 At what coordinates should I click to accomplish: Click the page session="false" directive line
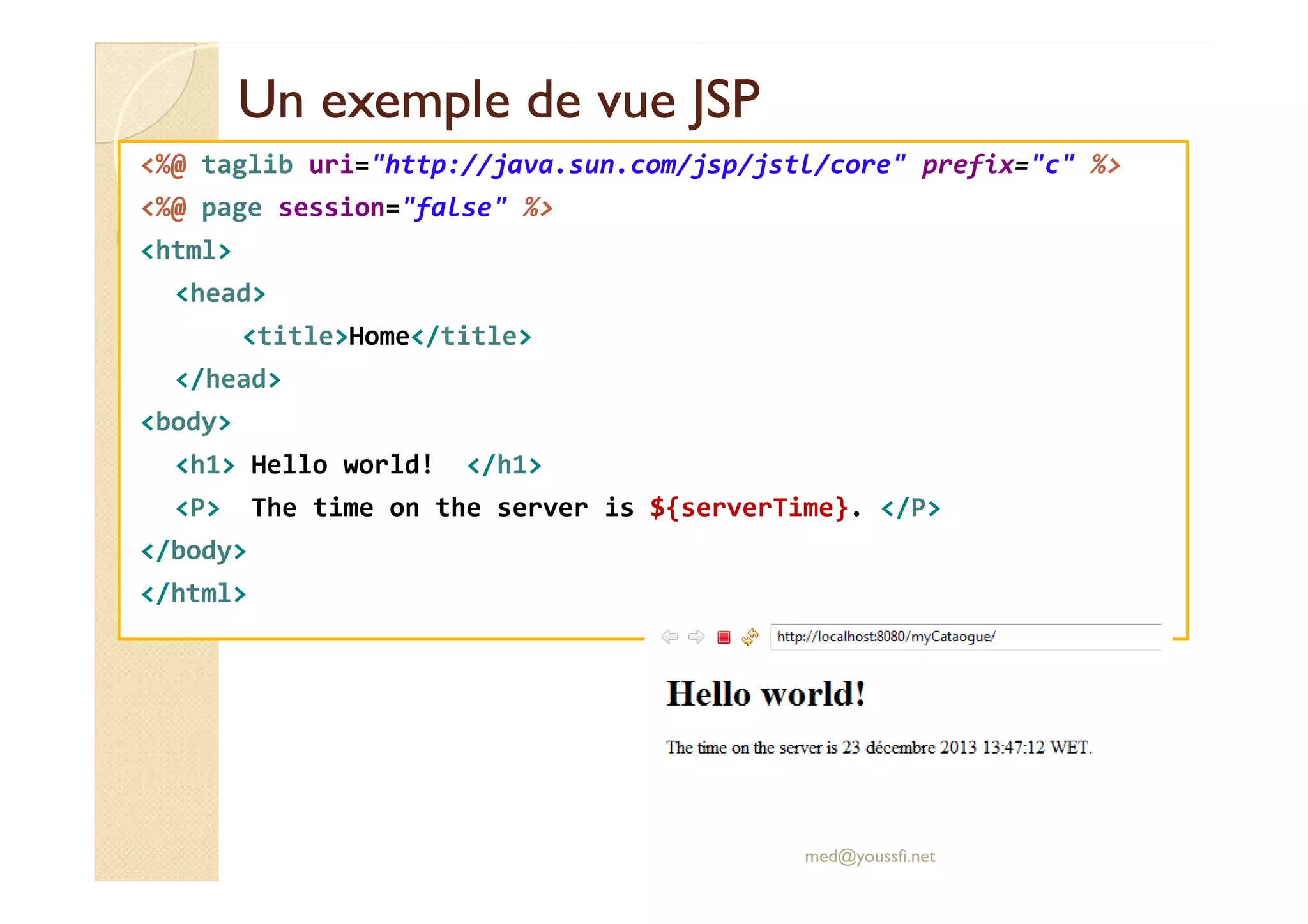346,208
